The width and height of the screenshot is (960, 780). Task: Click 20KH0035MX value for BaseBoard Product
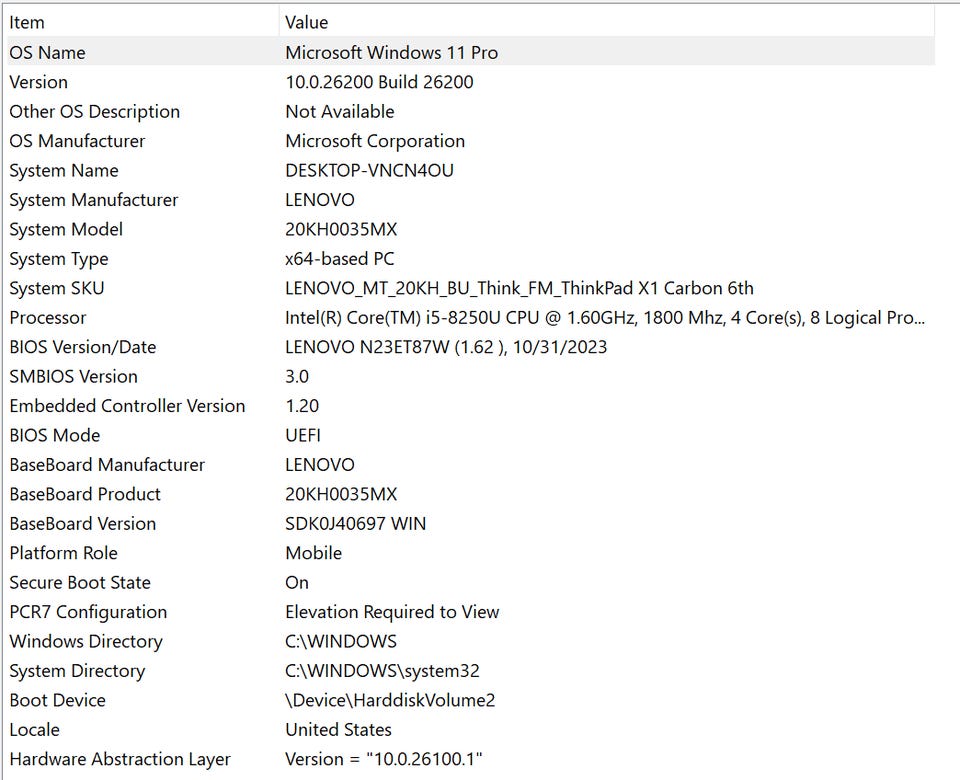tap(341, 494)
